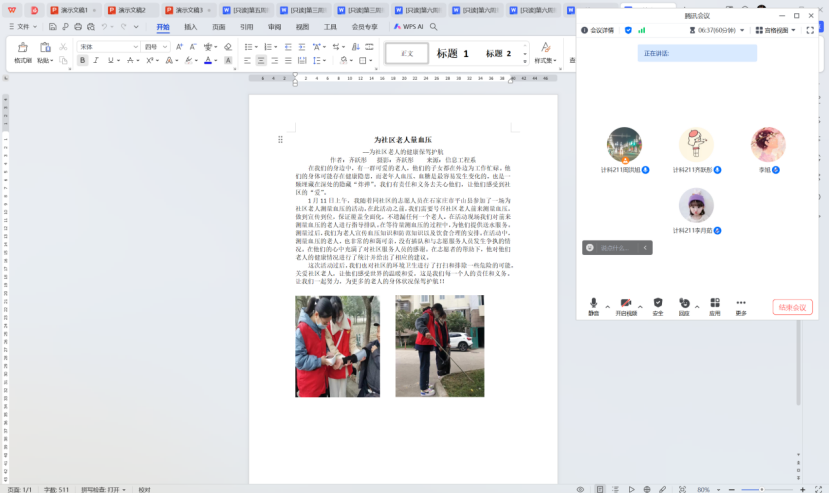Switch to the Insert (插入) ribbon tab
Viewport: 829px width, 493px height.
(x=191, y=27)
